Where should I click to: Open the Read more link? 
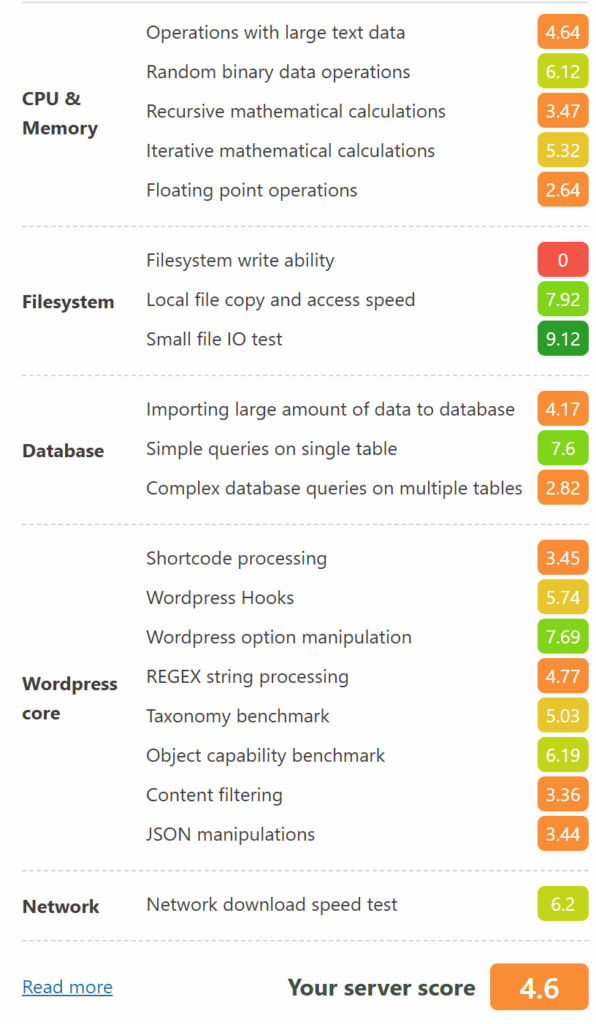[67, 987]
